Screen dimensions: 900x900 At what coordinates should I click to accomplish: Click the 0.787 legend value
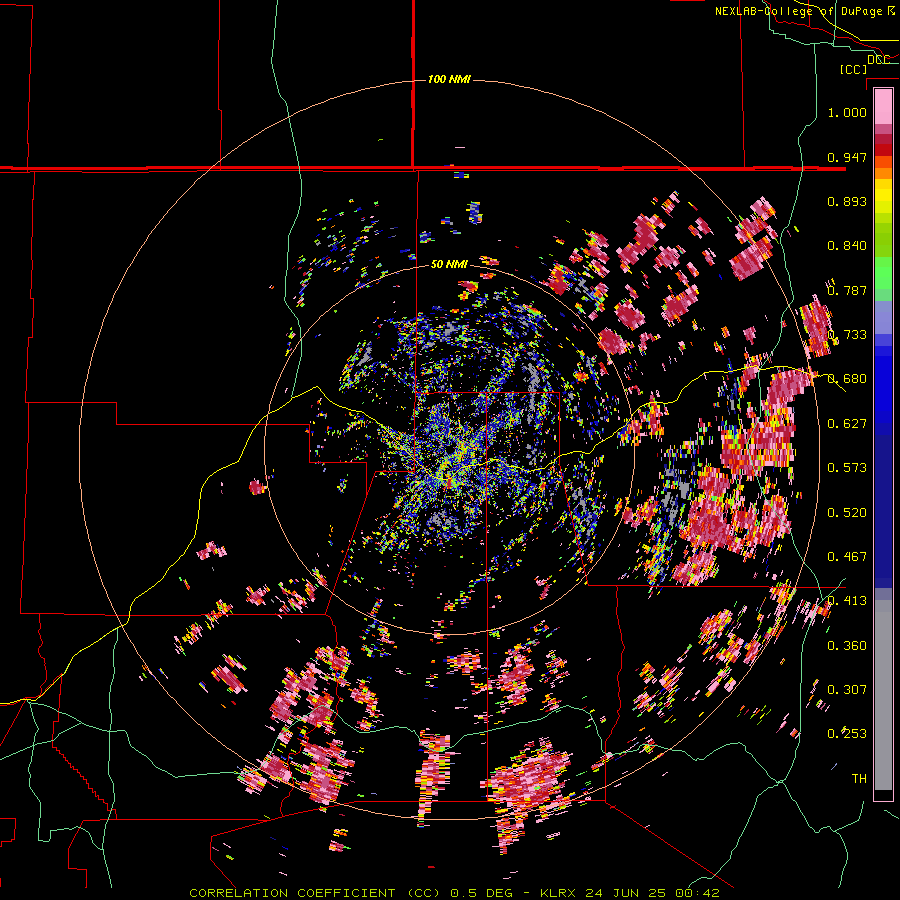847,290
